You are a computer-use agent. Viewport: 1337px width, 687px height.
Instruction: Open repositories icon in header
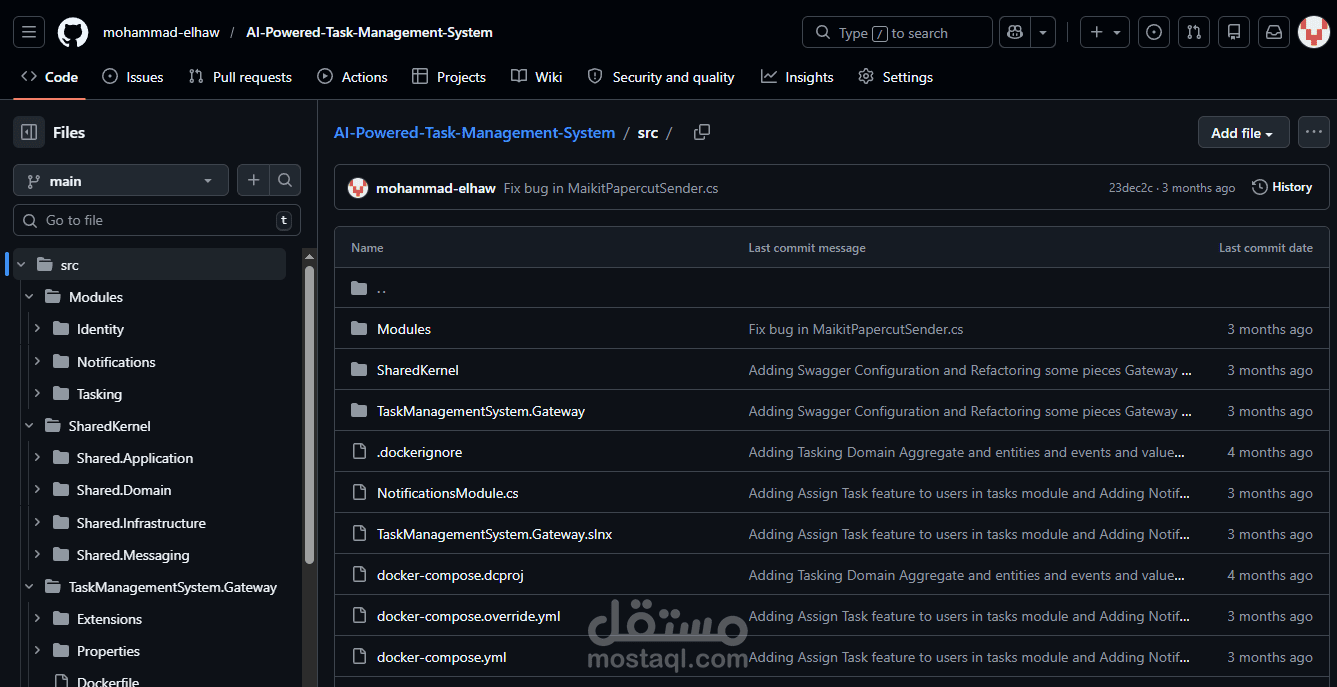(x=1234, y=32)
